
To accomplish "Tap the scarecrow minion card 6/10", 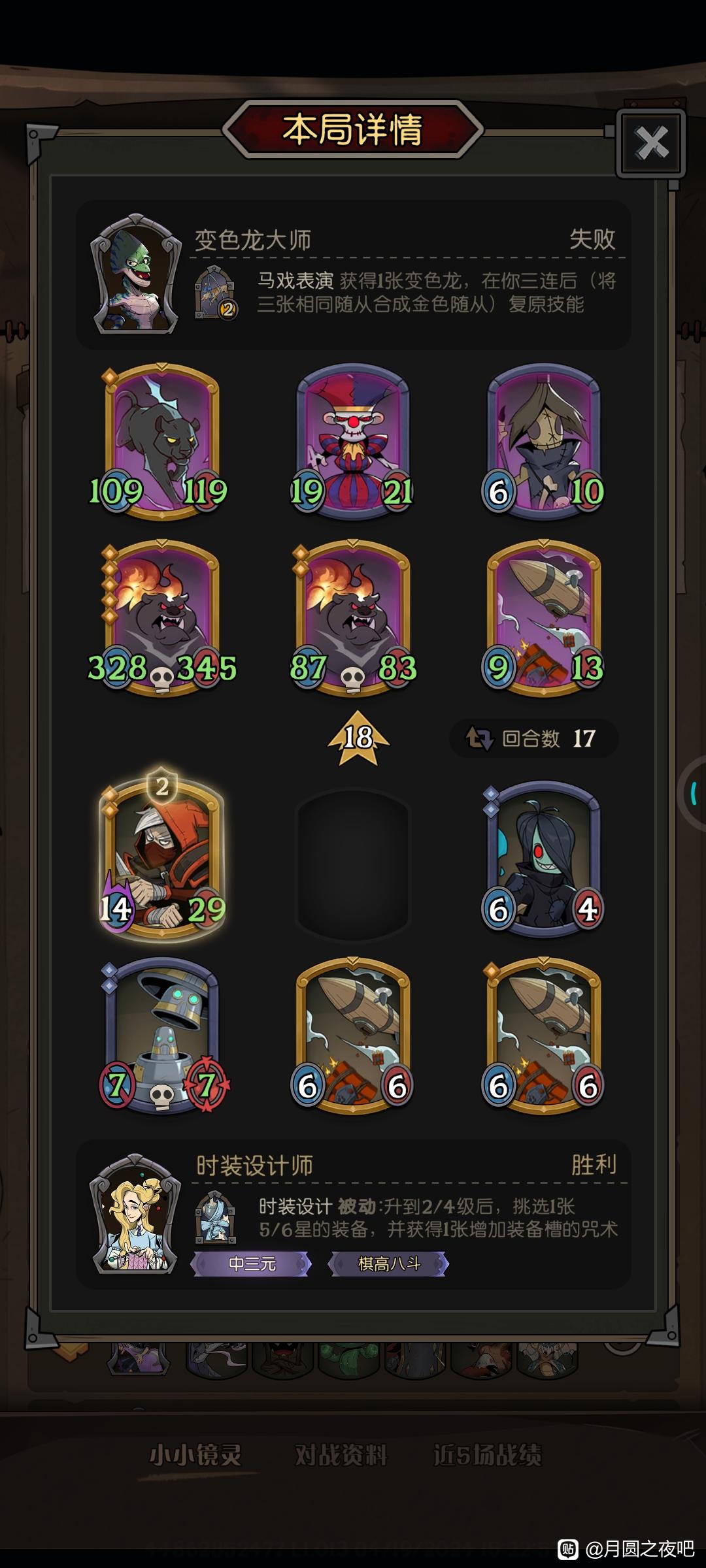I will 543,442.
